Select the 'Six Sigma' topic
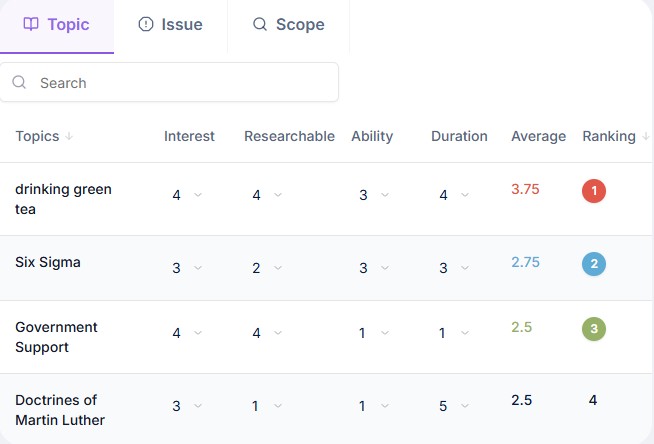Viewport: 654px width, 444px height. (48, 262)
